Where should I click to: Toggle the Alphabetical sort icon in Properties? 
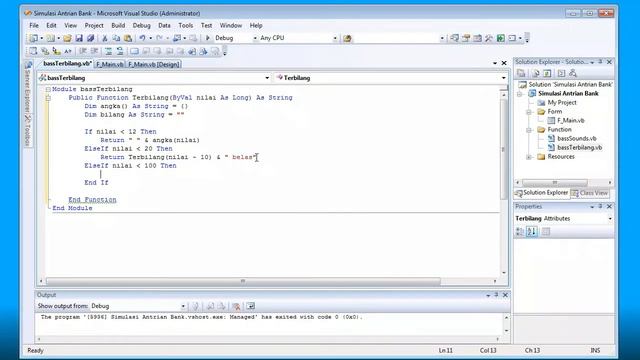(x=531, y=231)
